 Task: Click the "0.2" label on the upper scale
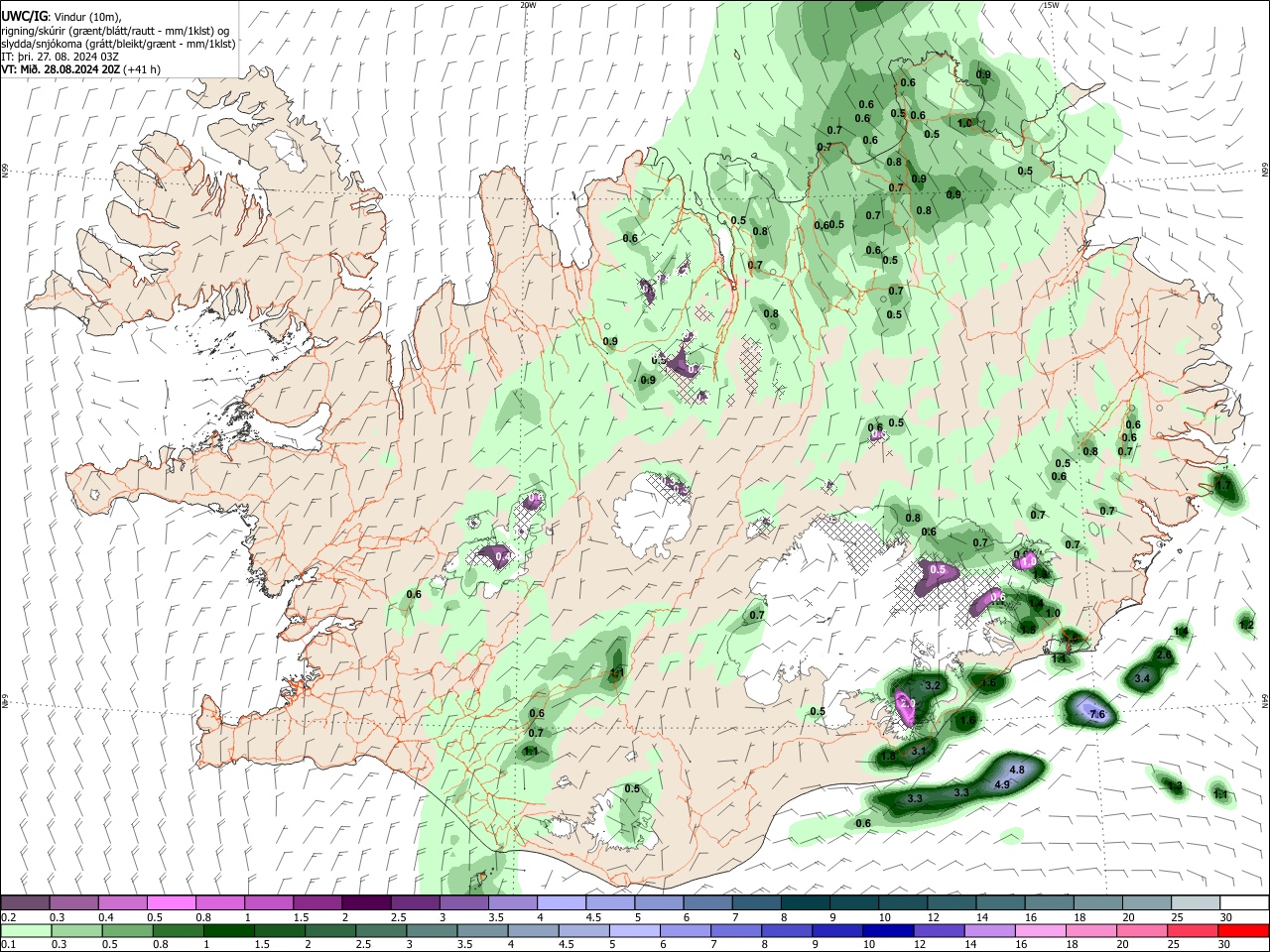click(x=8, y=917)
